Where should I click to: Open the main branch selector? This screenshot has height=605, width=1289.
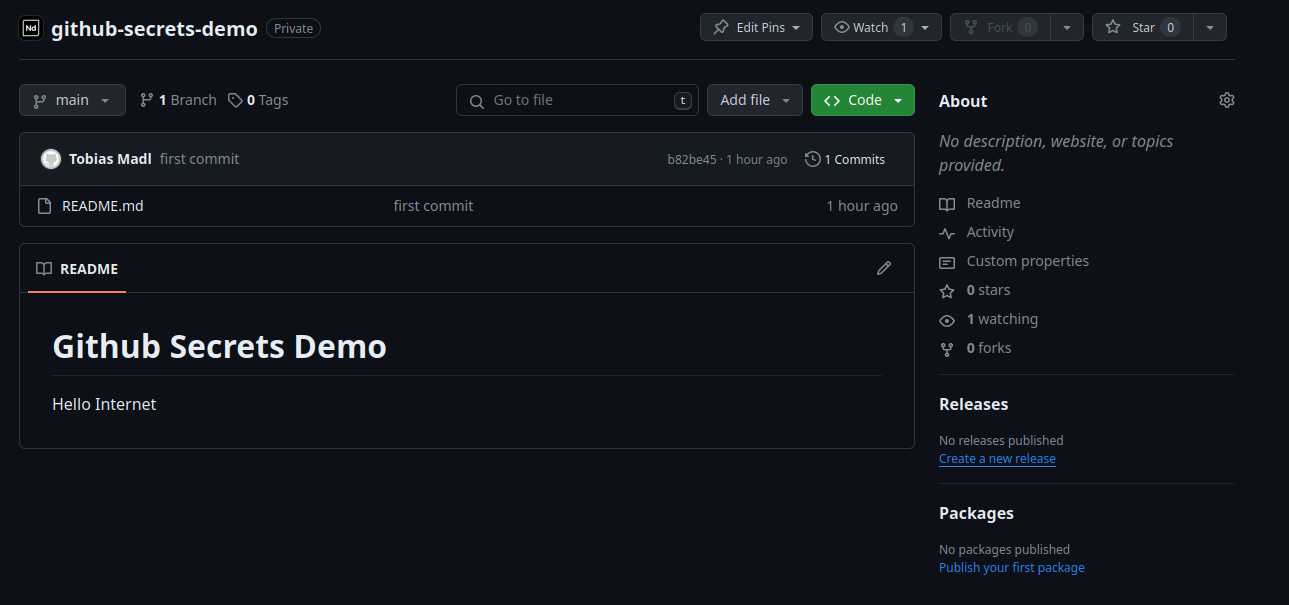coord(71,99)
